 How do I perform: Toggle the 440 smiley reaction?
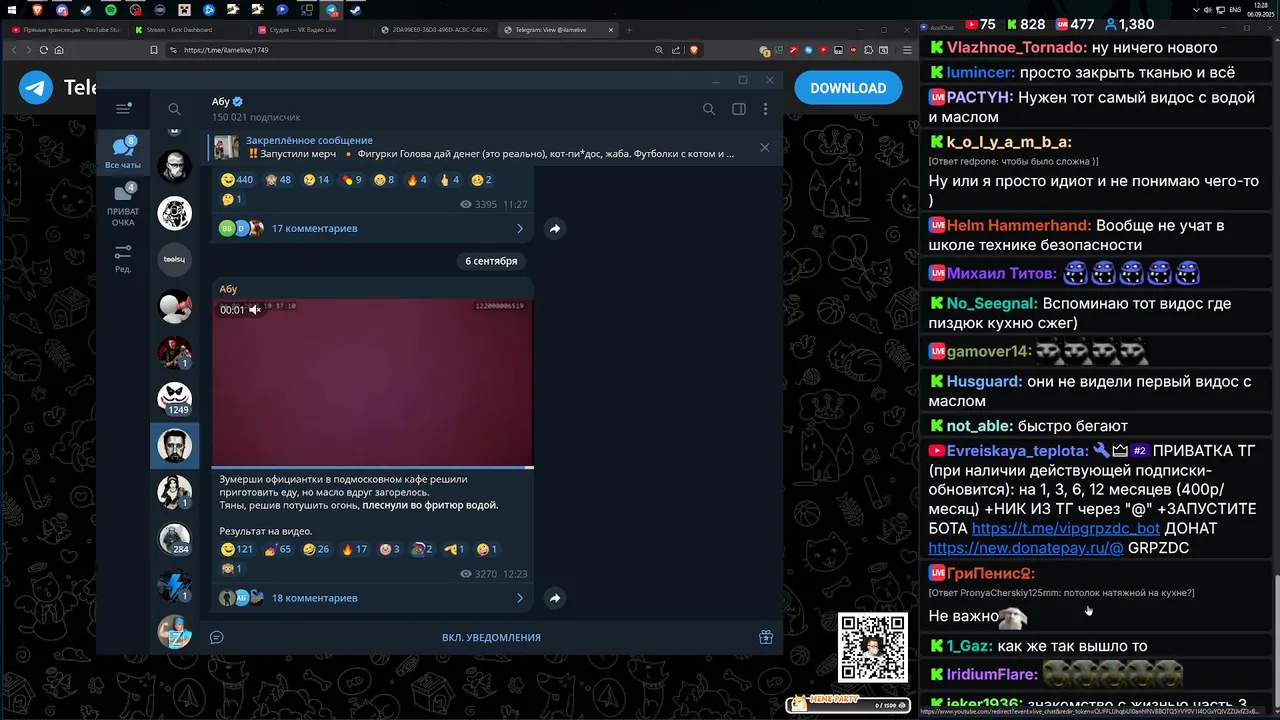[x=237, y=180]
